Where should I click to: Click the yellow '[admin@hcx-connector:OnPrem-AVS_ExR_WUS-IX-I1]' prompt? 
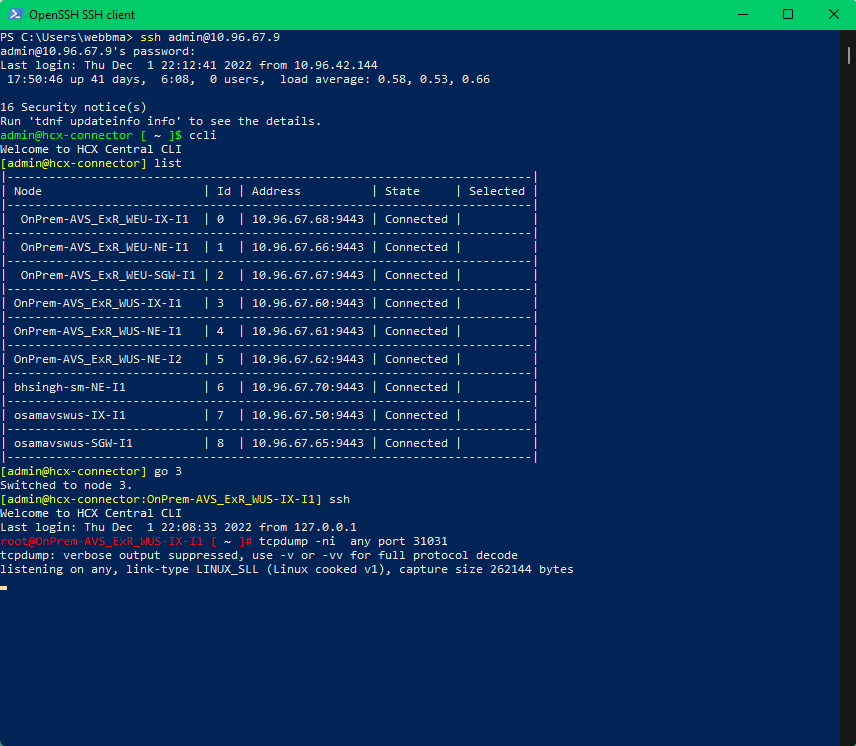[161, 499]
